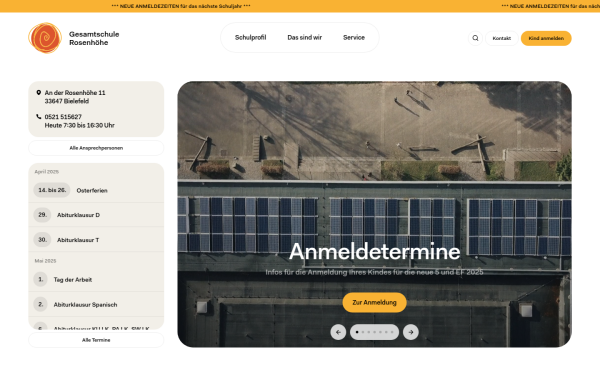Image resolution: width=600 pixels, height=375 pixels.
Task: Open the Das sind wir menu
Action: point(305,38)
